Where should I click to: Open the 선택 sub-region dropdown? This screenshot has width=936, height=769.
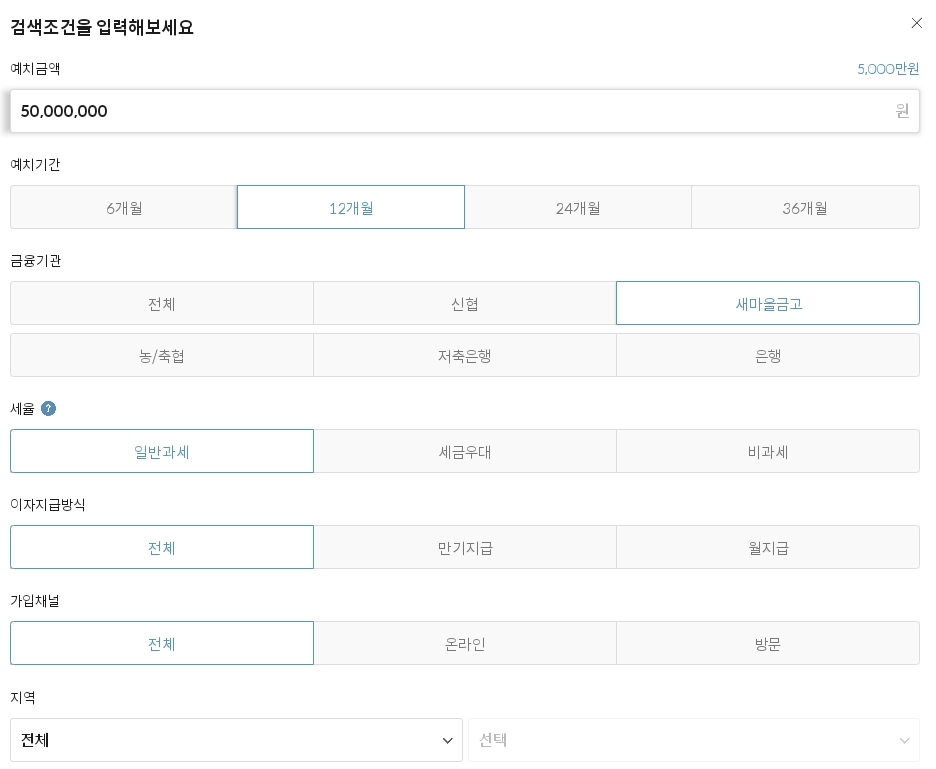[x=694, y=740]
